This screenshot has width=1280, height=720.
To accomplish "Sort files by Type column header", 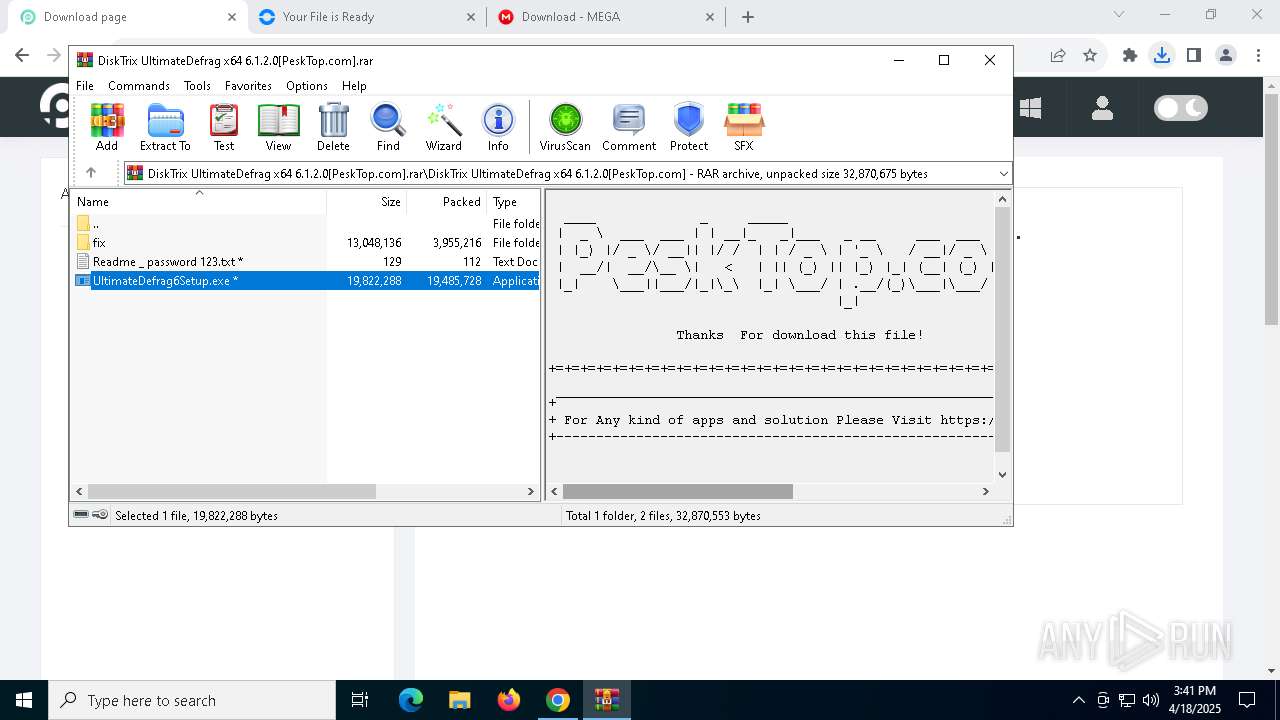I will coord(514,201).
